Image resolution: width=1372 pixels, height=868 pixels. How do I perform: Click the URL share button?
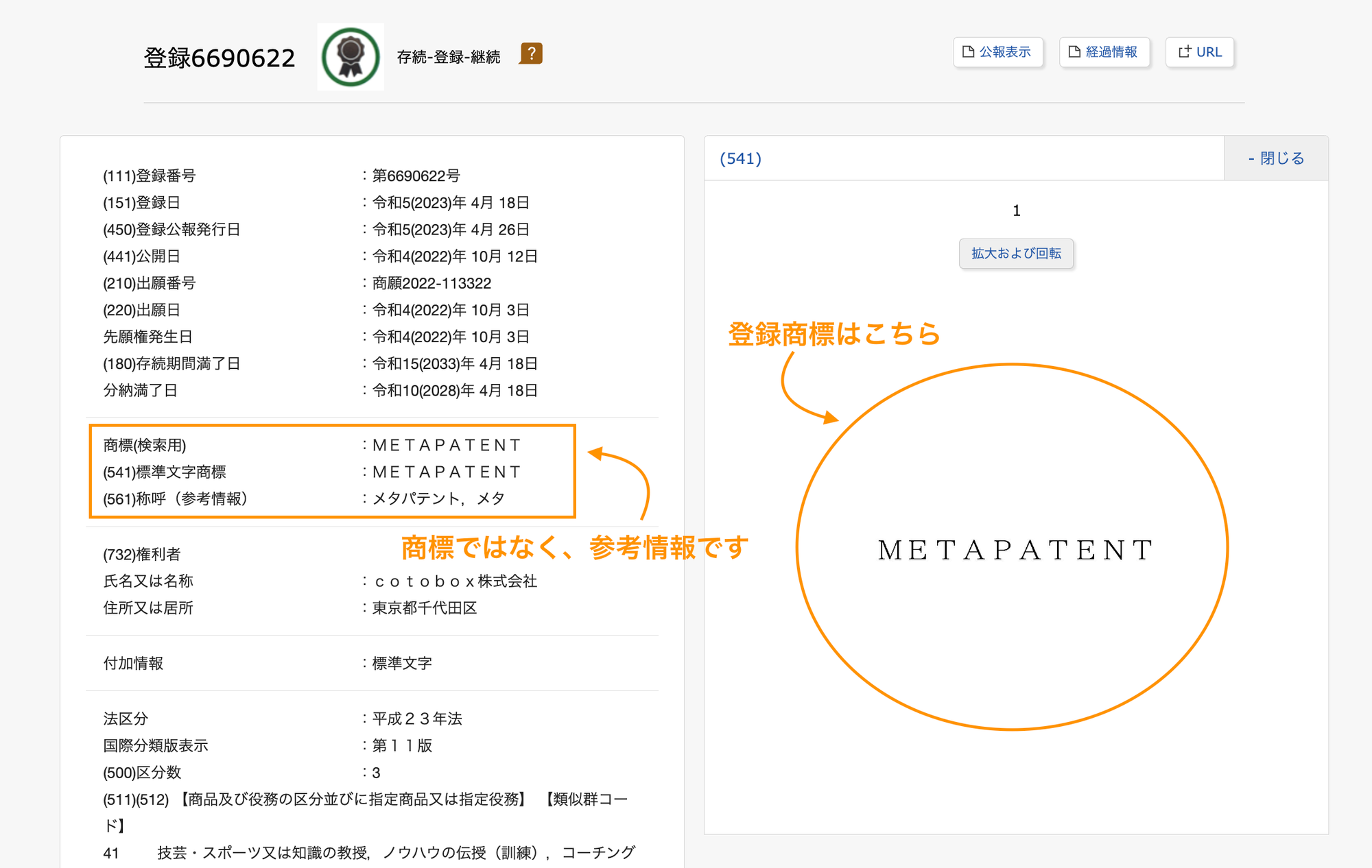[x=1200, y=52]
